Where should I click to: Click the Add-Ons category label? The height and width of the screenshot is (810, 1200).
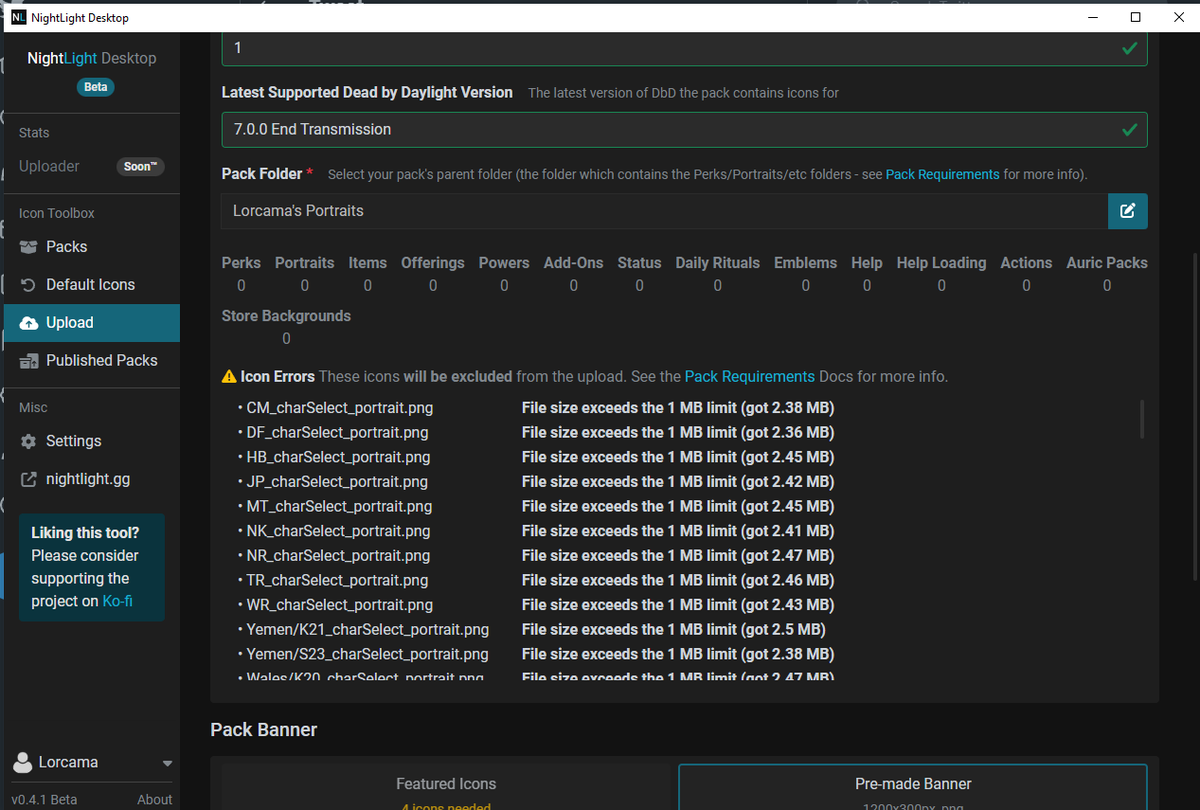coord(573,263)
